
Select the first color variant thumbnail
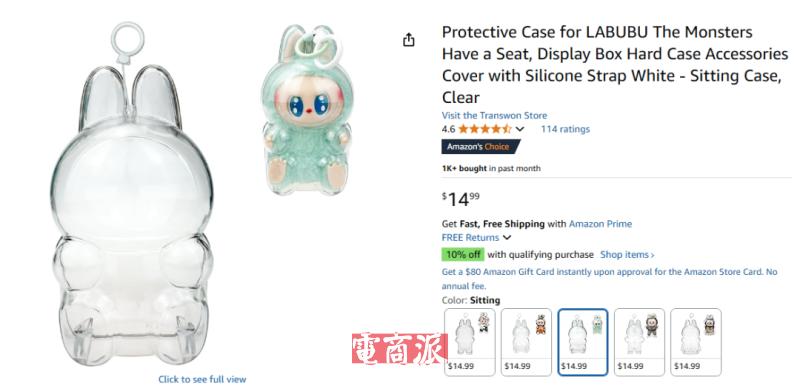(x=469, y=342)
